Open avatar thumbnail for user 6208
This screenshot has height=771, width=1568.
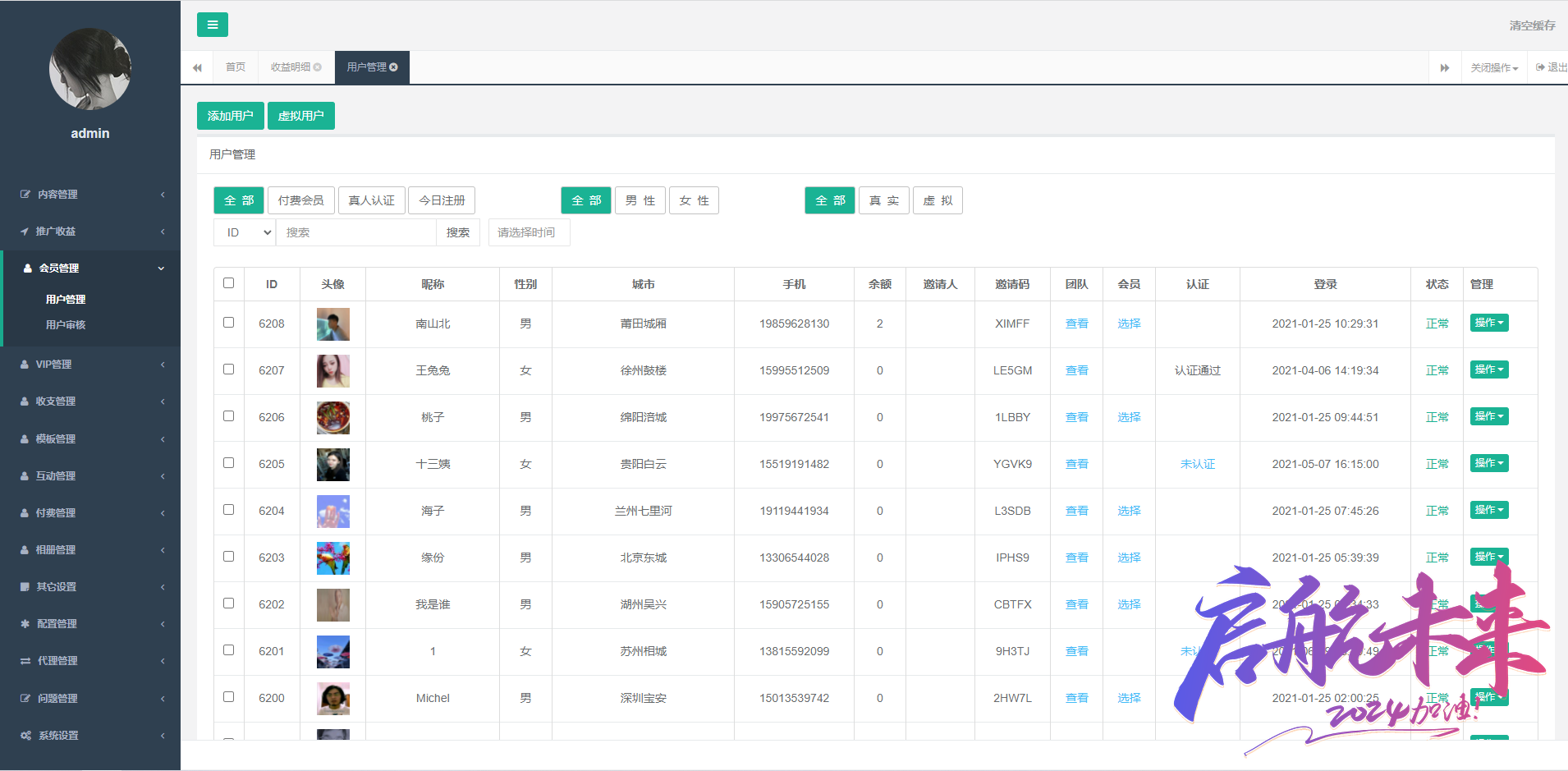pos(333,324)
